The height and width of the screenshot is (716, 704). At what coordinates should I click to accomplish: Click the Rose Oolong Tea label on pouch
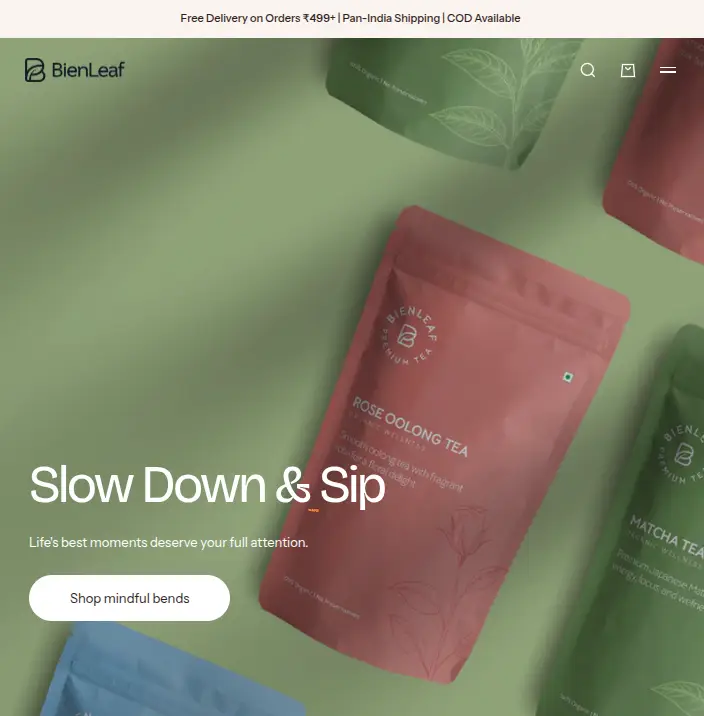pos(410,427)
